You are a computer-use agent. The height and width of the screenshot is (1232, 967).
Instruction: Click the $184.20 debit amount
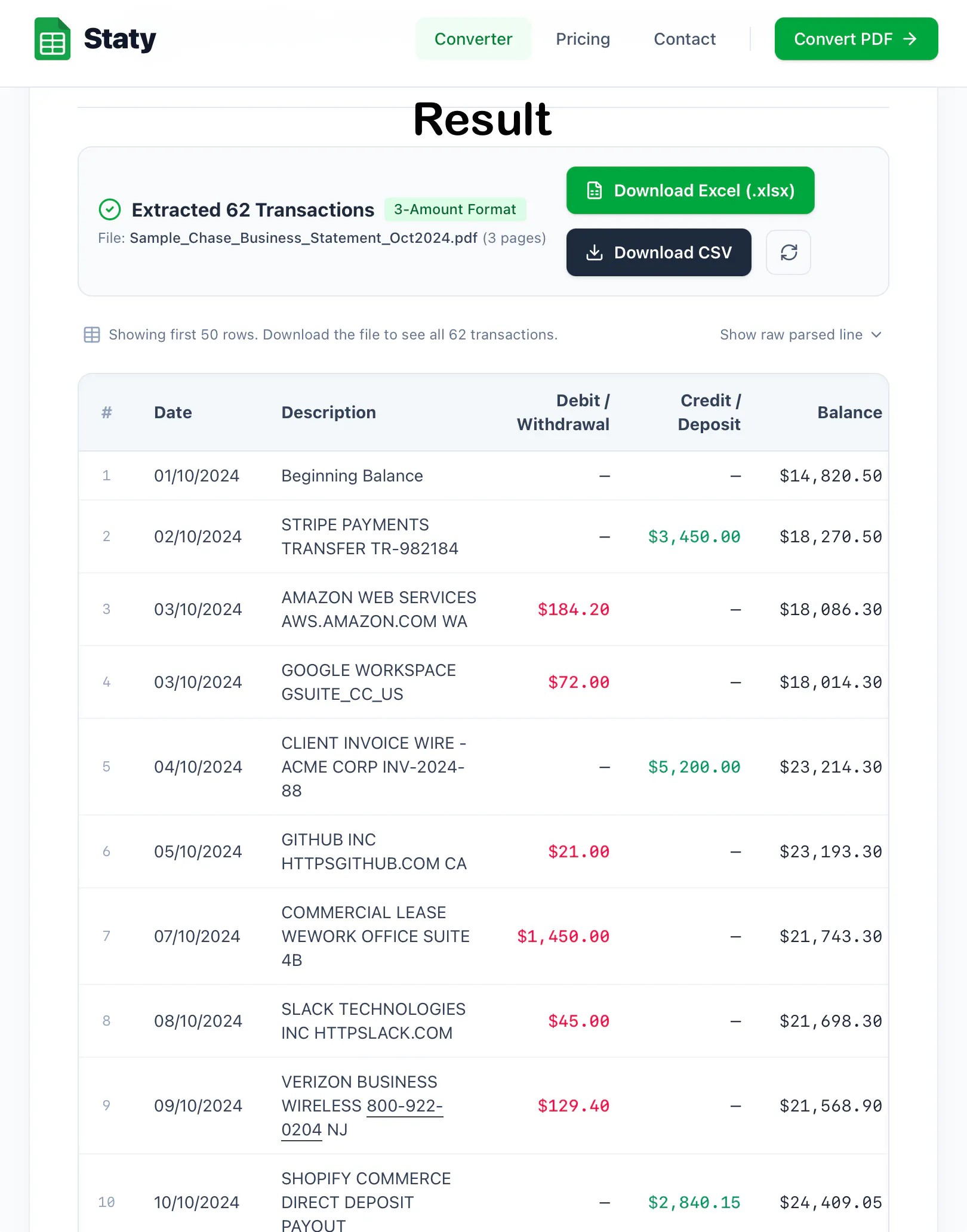(574, 609)
